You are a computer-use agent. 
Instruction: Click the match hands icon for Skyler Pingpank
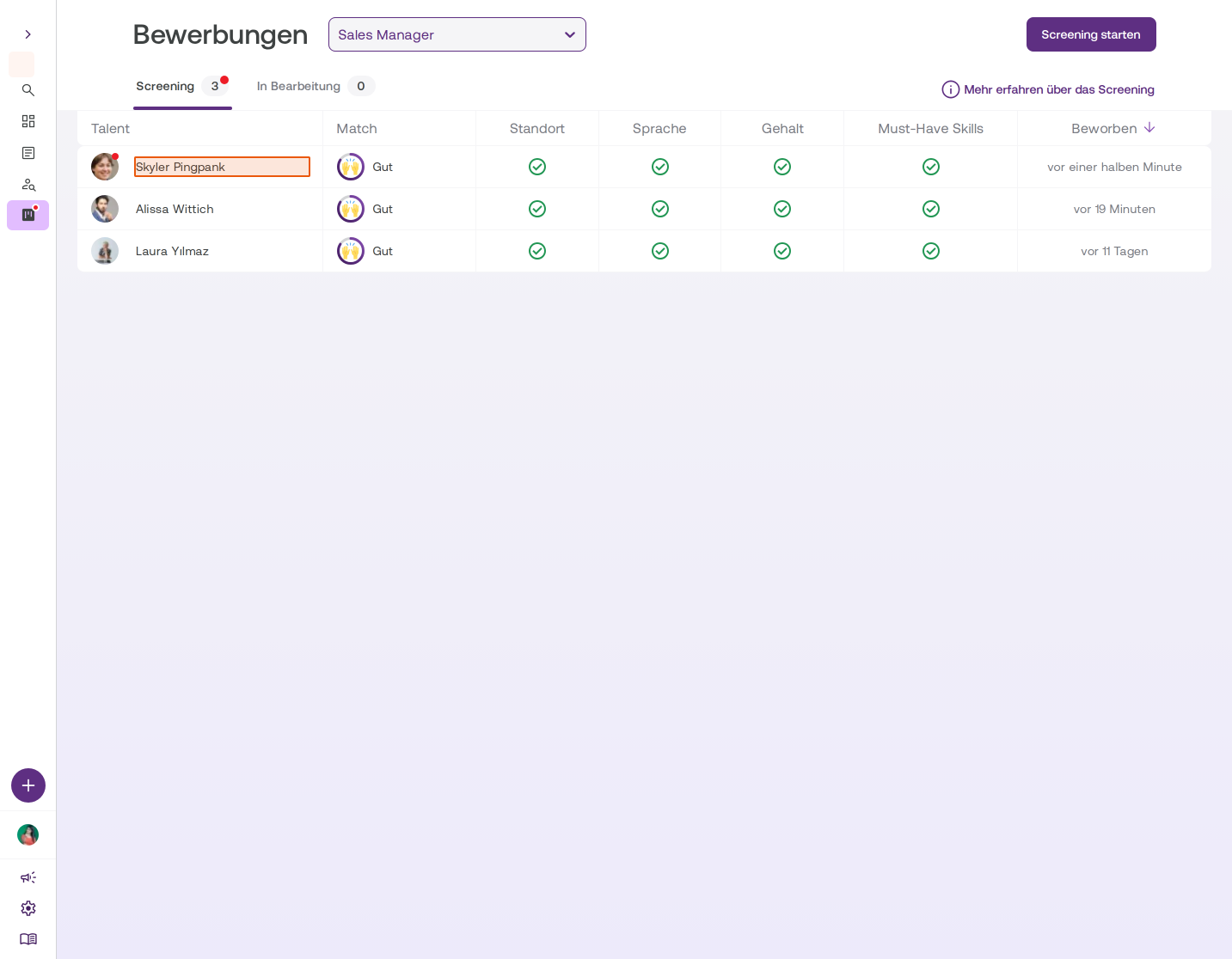click(x=351, y=167)
